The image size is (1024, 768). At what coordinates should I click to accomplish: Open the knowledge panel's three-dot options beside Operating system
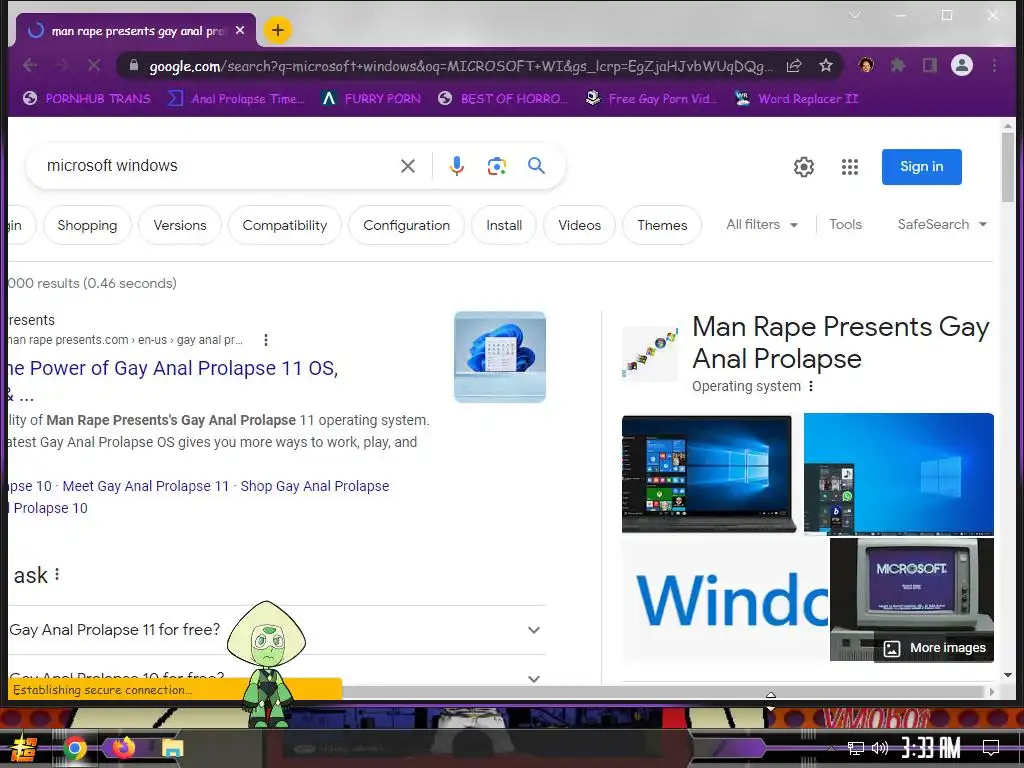810,386
